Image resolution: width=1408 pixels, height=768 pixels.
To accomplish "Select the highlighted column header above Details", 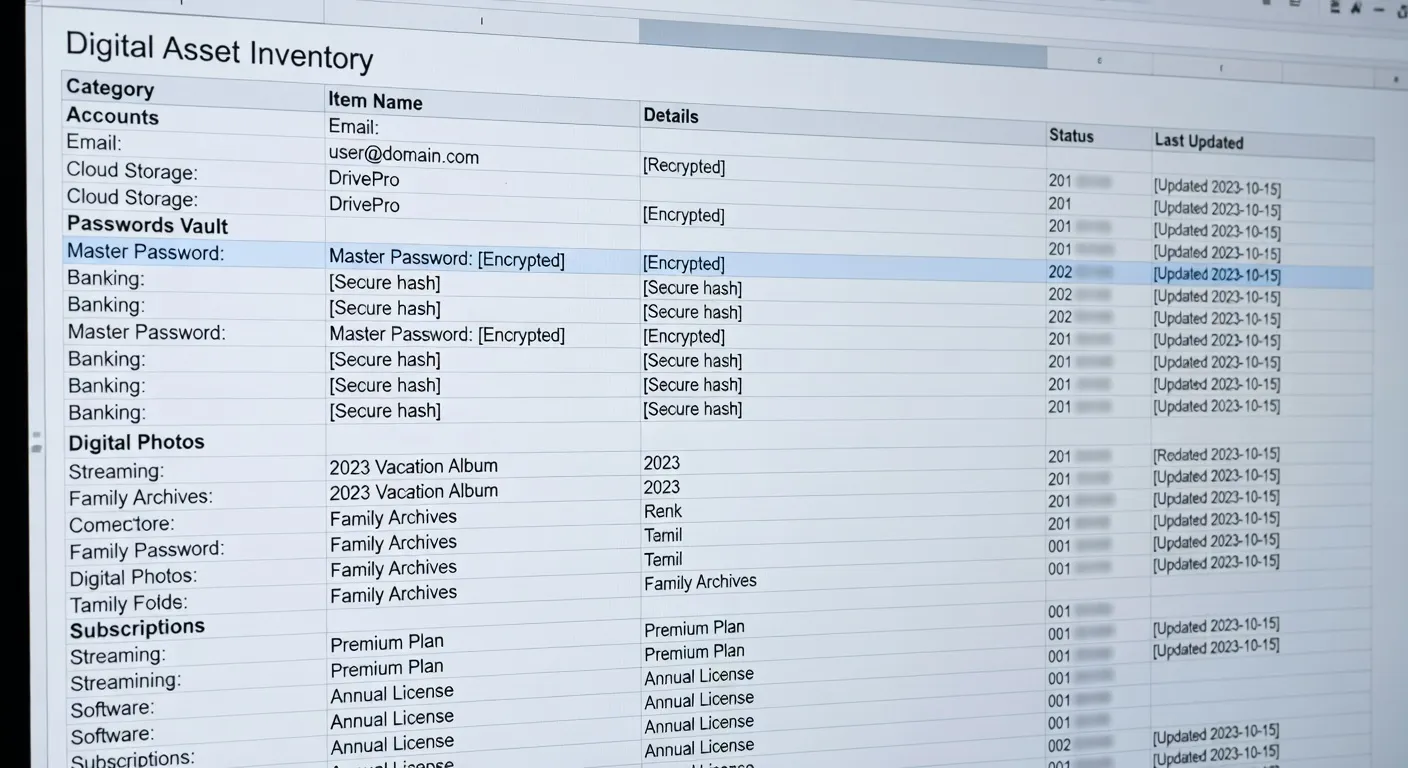I will click(x=842, y=42).
